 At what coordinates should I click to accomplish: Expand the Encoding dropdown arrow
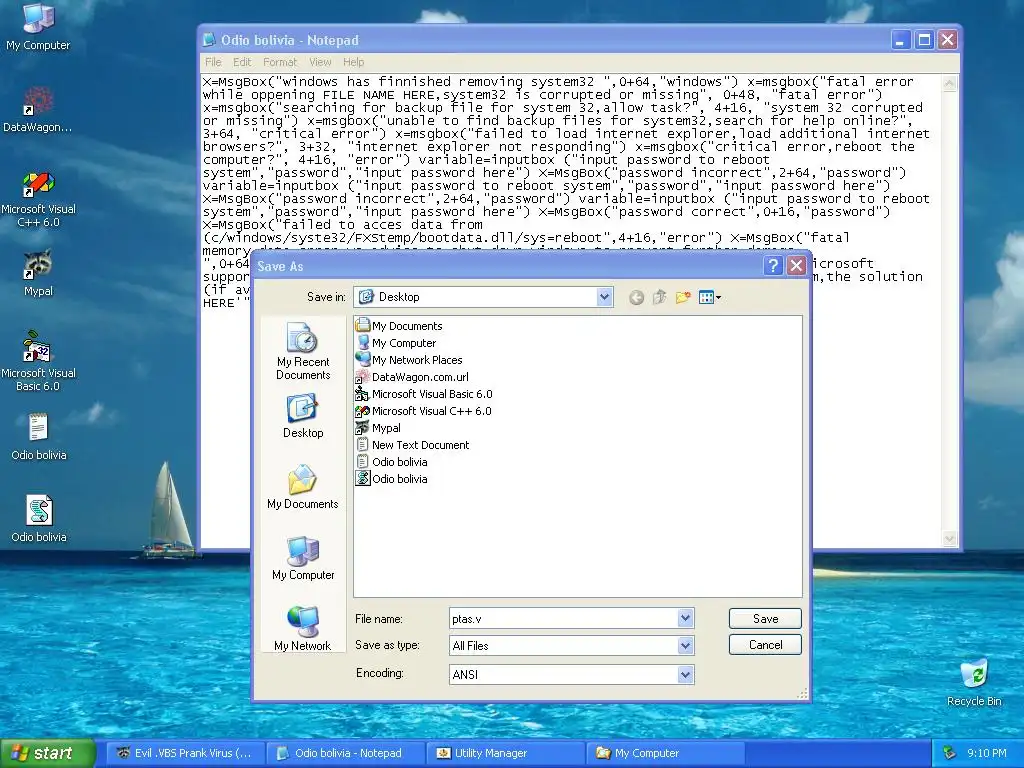click(685, 674)
